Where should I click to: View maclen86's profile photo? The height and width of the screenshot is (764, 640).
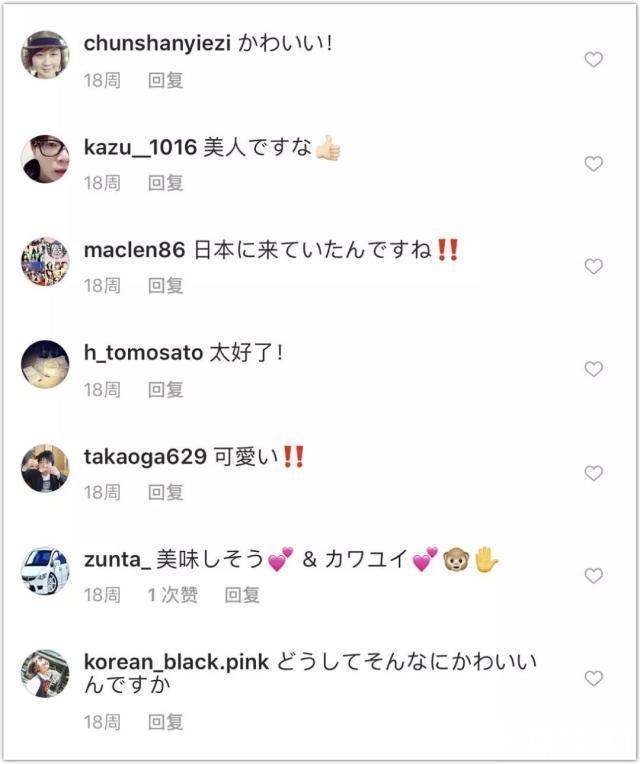[45, 261]
